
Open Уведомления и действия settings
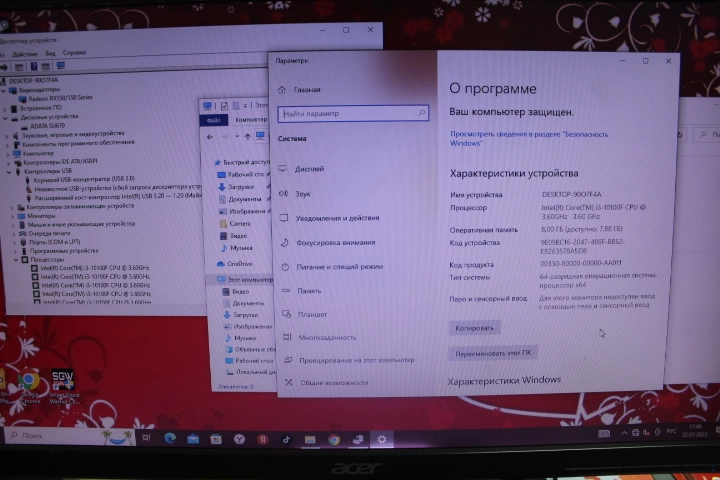[329, 218]
